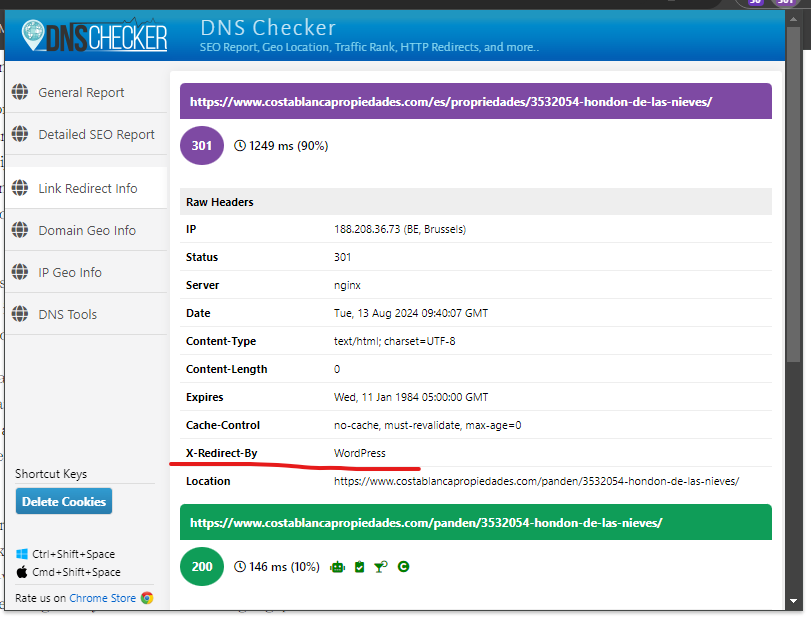Click the robot icon next to 146 ms

[x=338, y=567]
